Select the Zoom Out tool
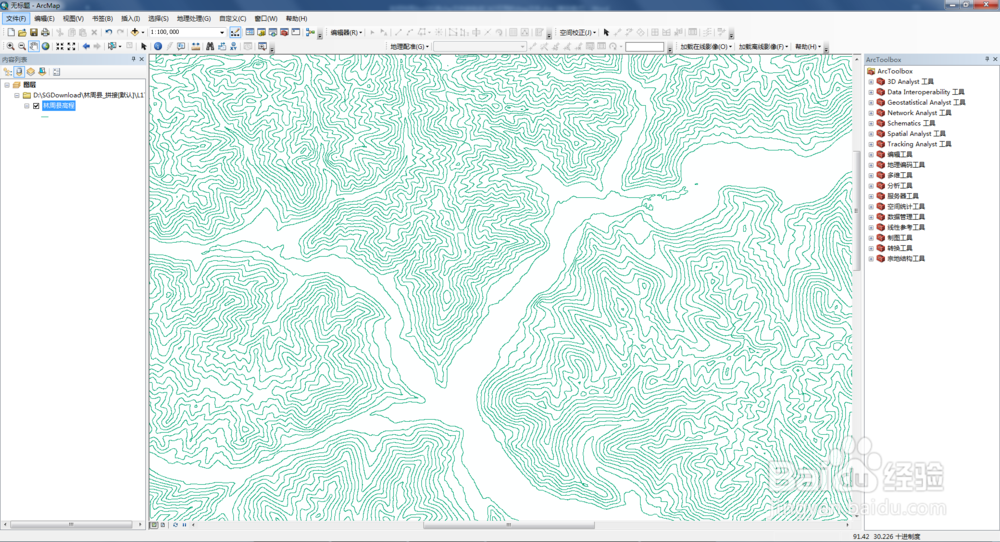1000x542 pixels. 22,47
